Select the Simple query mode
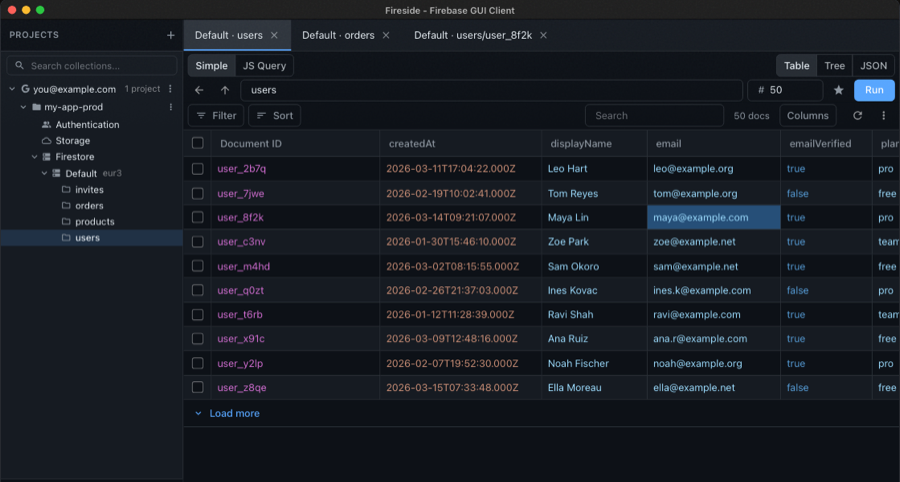 point(212,65)
